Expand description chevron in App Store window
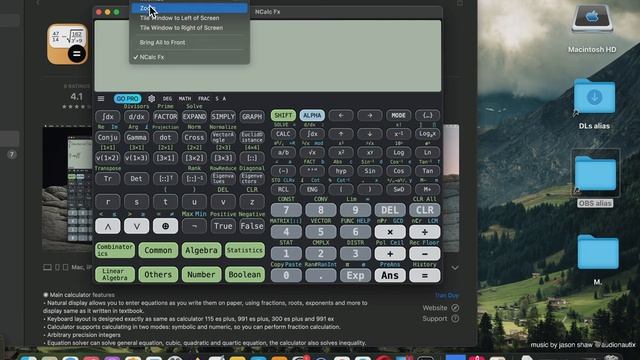This screenshot has width=640, height=360. coord(455,268)
